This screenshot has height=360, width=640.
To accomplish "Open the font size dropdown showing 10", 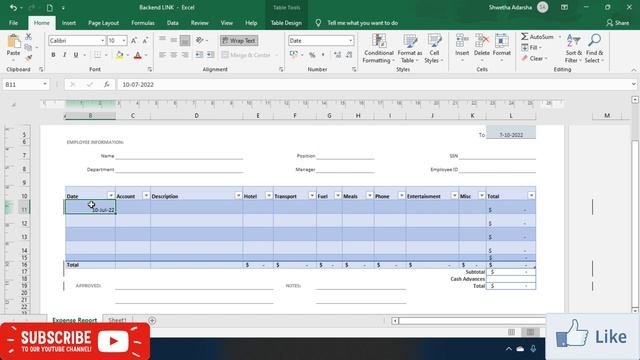I will [x=124, y=40].
